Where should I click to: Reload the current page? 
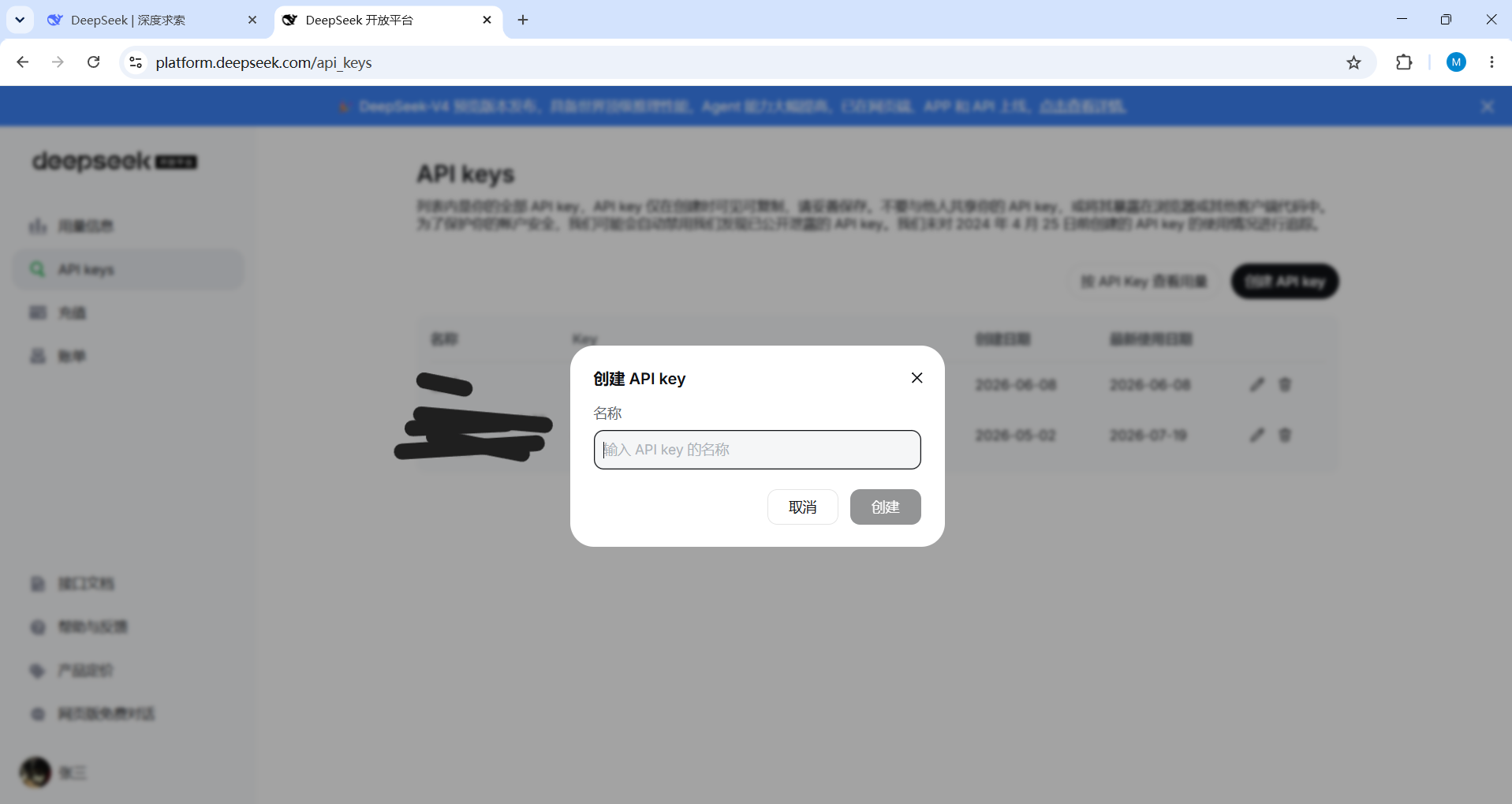(x=94, y=62)
